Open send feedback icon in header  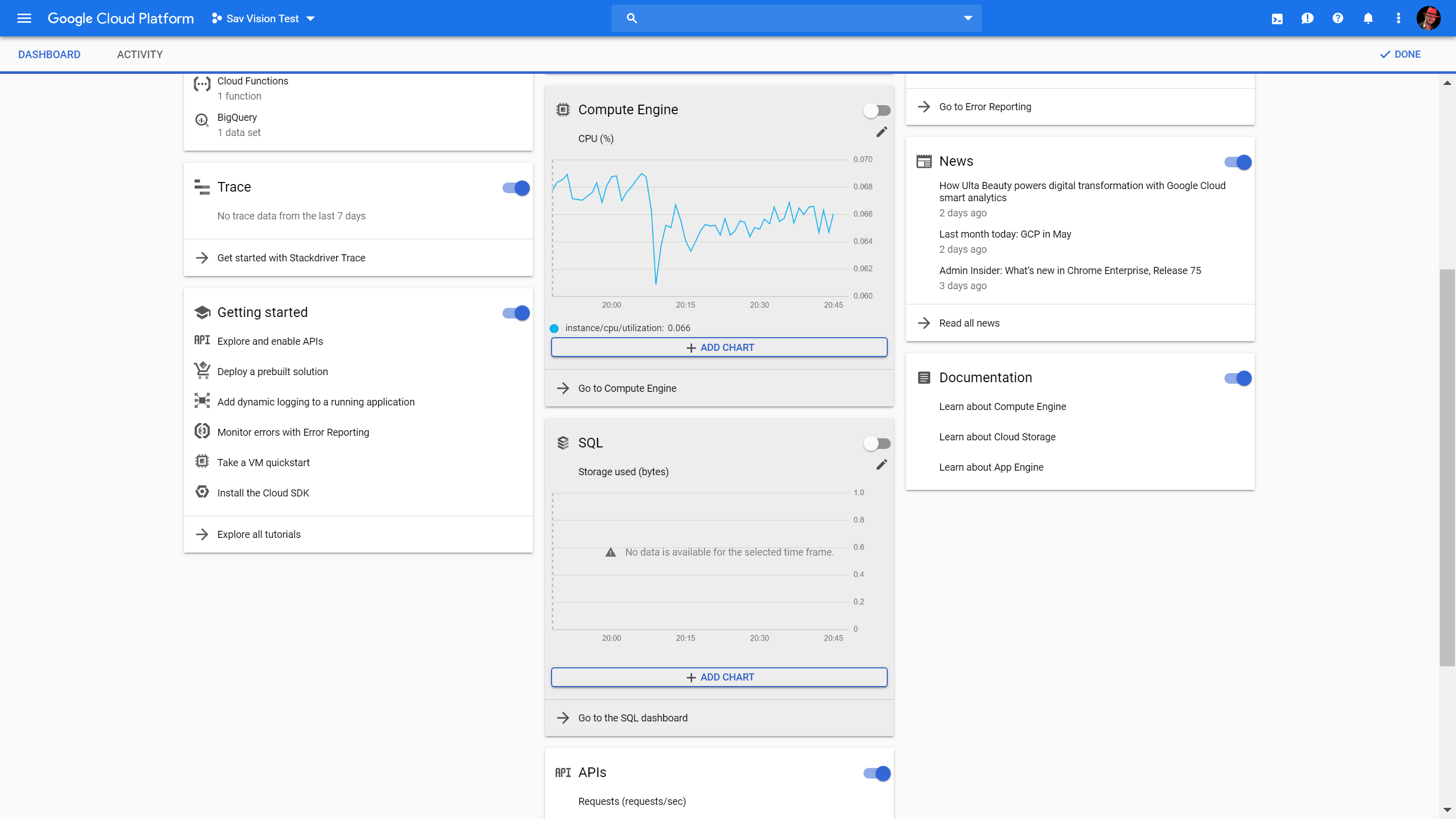coord(1307,19)
